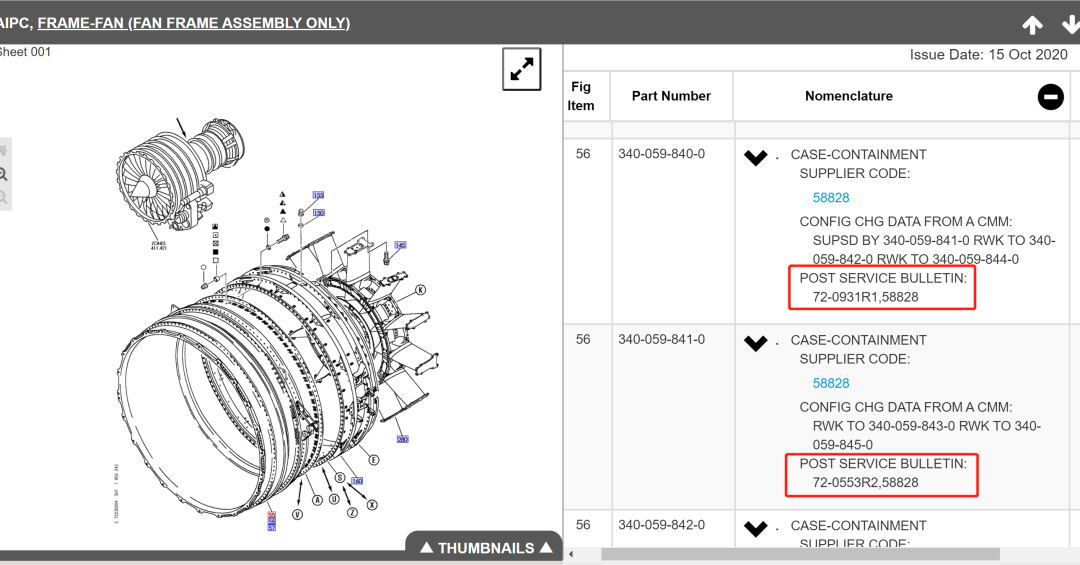This screenshot has width=1080, height=565.
Task: Click the Part Number column header
Action: pyautogui.click(x=671, y=96)
